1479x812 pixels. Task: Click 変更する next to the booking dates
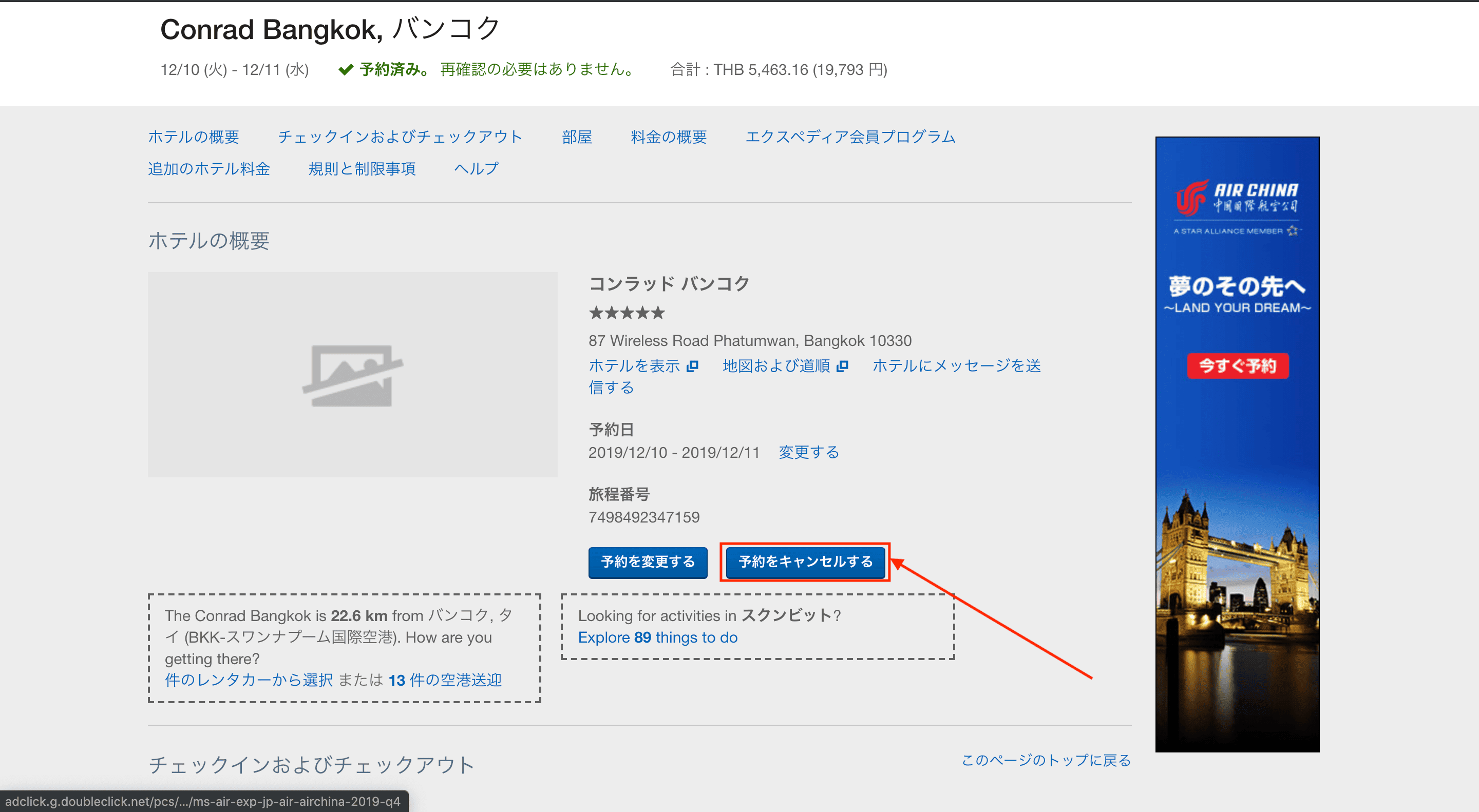[x=808, y=452]
